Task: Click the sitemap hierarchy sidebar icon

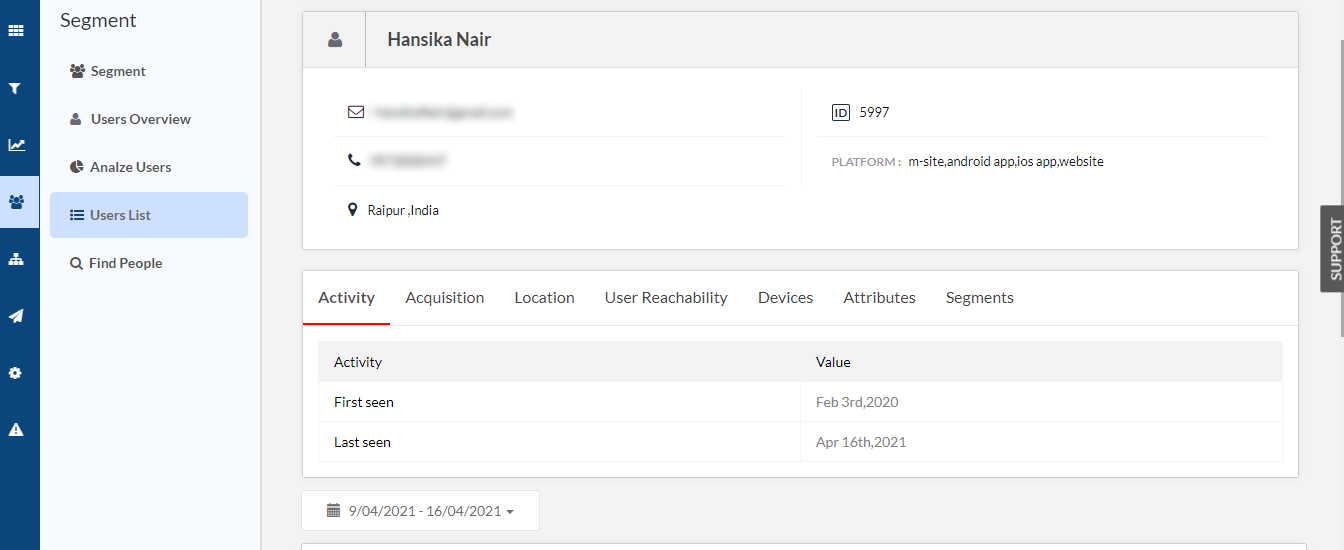Action: pos(16,259)
